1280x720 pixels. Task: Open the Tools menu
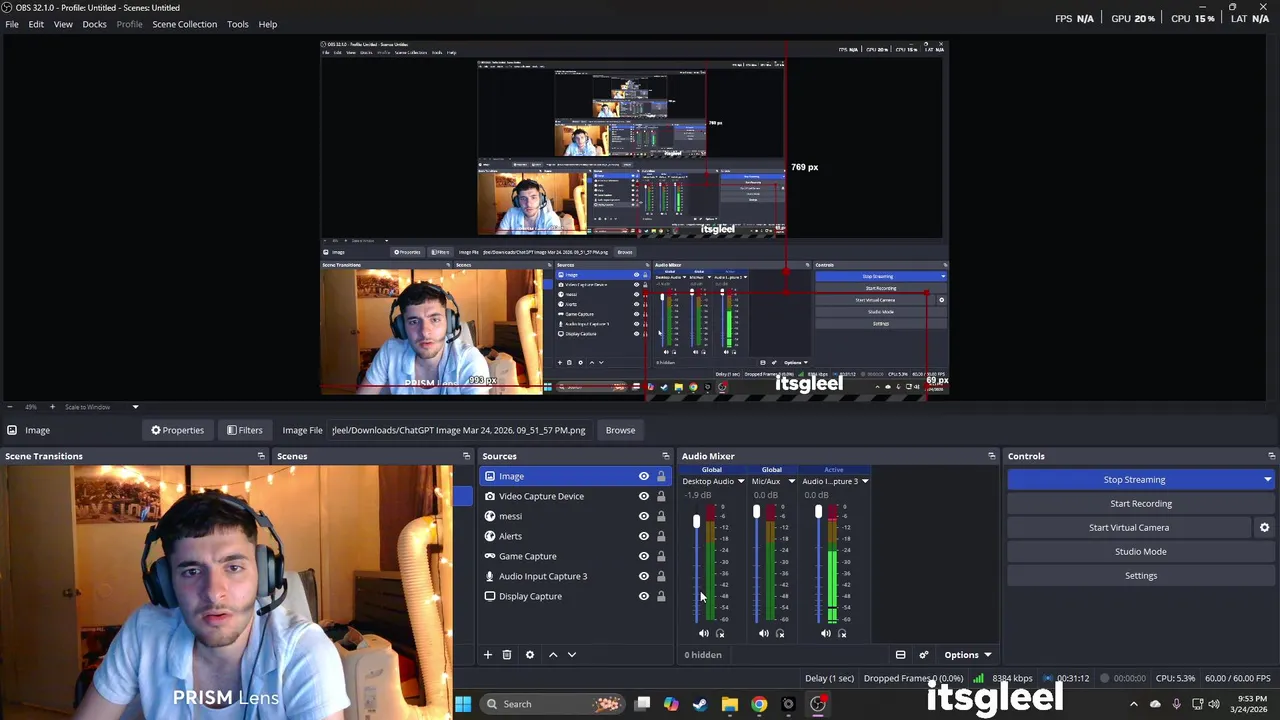pos(237,24)
